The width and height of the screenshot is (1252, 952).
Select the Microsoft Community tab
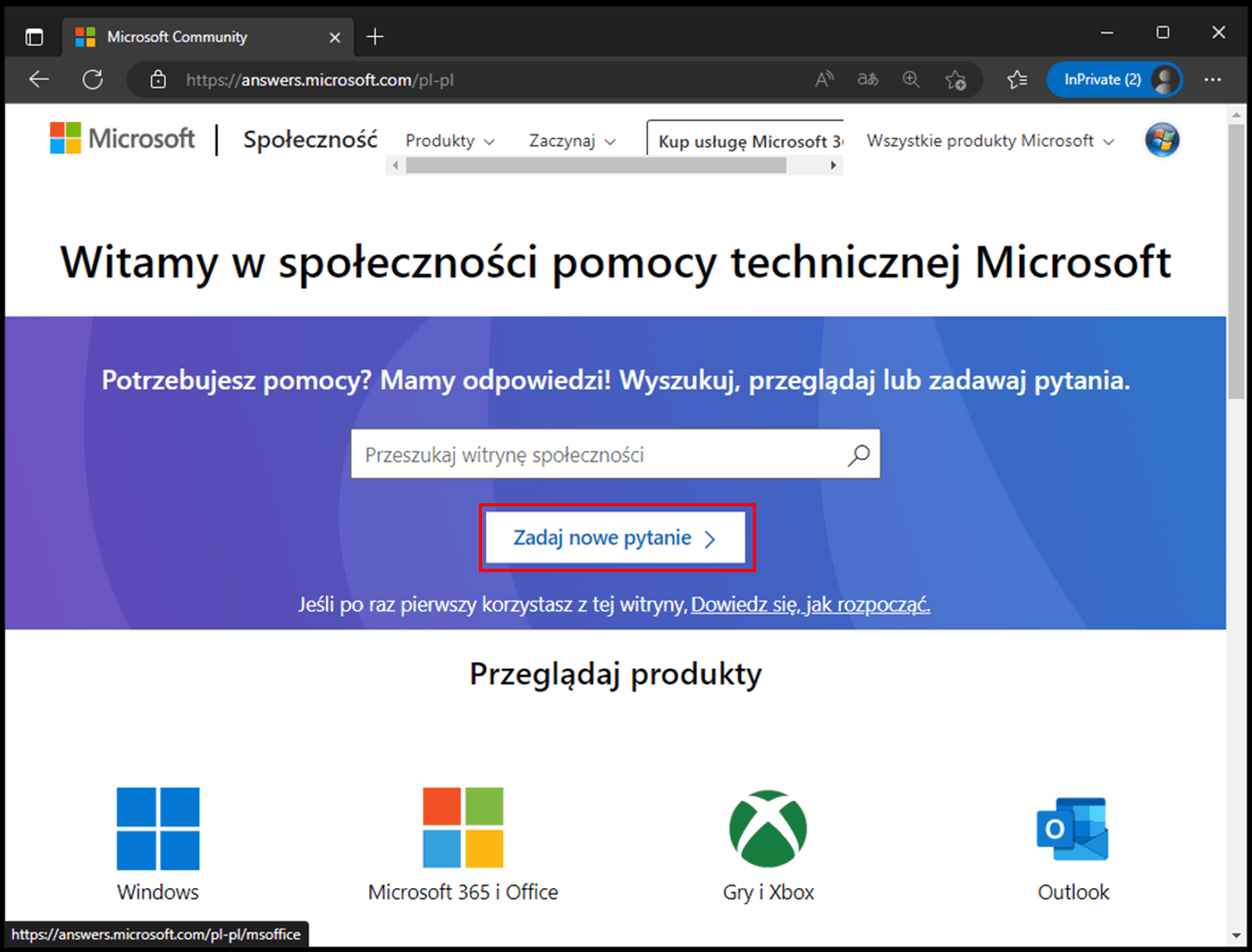[x=207, y=37]
